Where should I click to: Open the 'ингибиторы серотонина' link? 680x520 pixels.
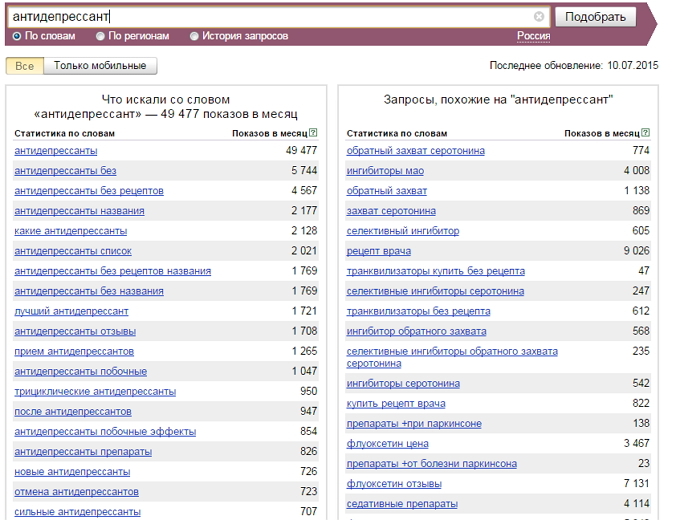coord(403,384)
